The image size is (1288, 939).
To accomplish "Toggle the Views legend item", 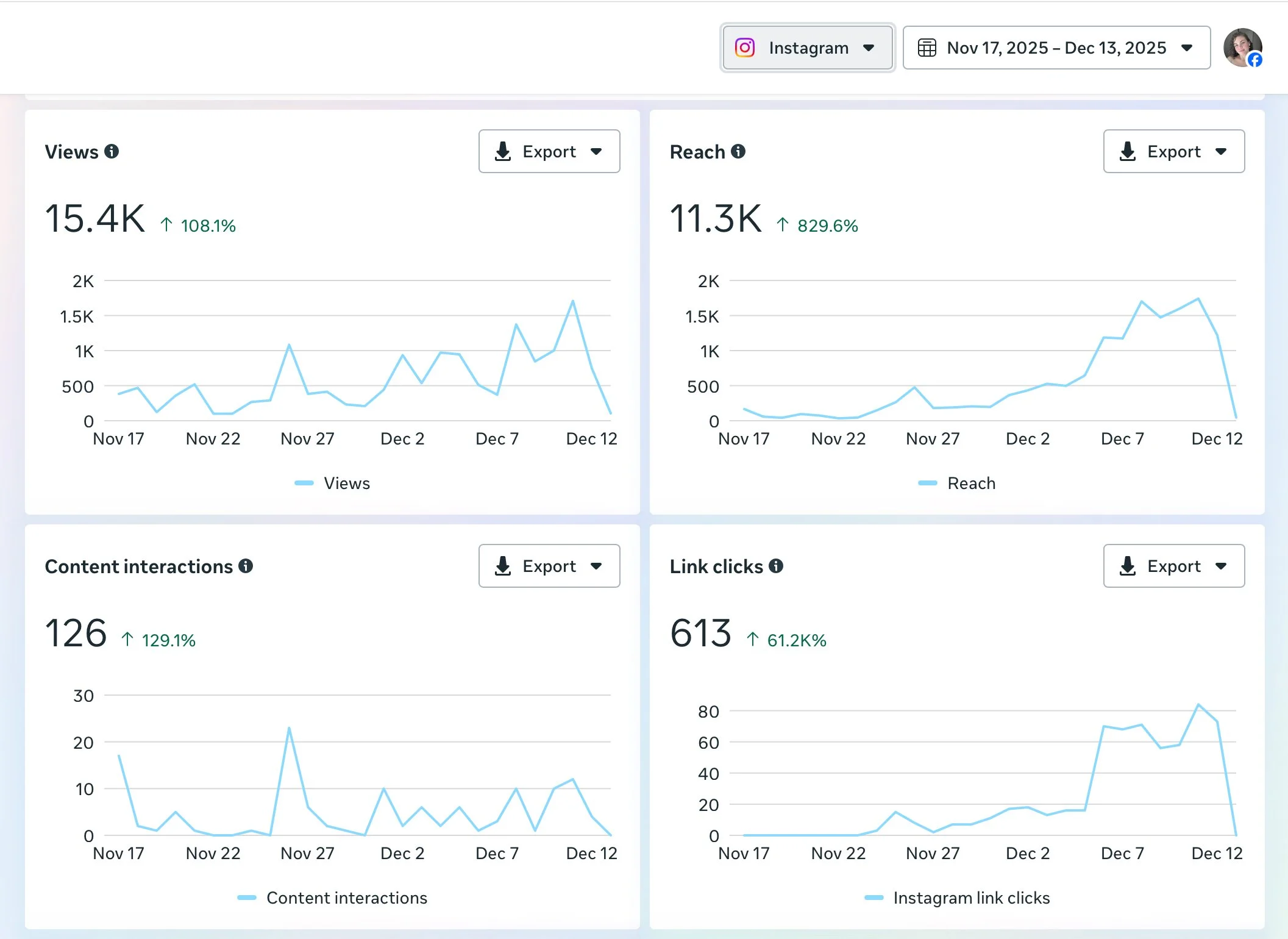I will pyautogui.click(x=346, y=483).
